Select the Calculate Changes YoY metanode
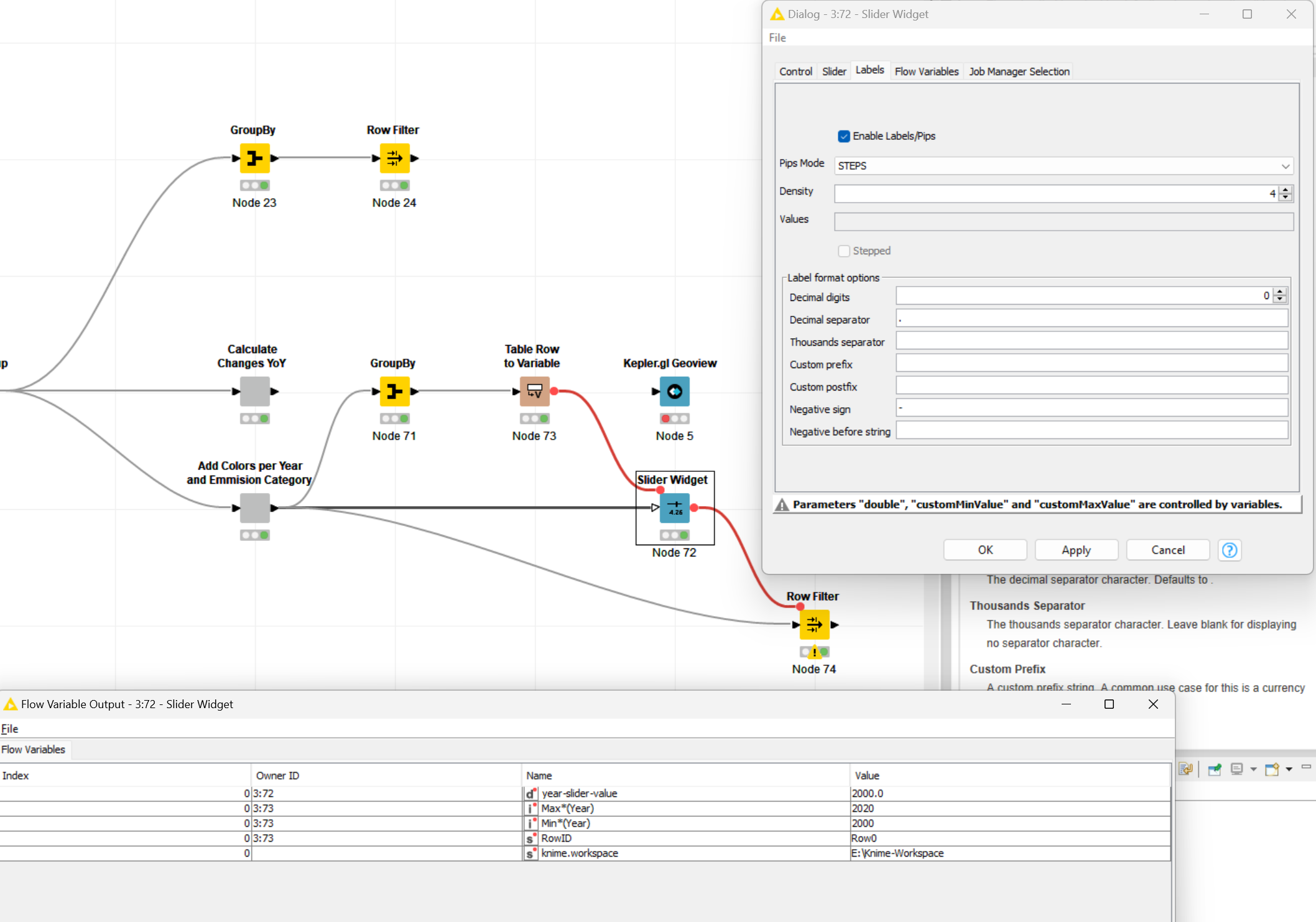Screen dimensions: 1316x922 coord(255,392)
